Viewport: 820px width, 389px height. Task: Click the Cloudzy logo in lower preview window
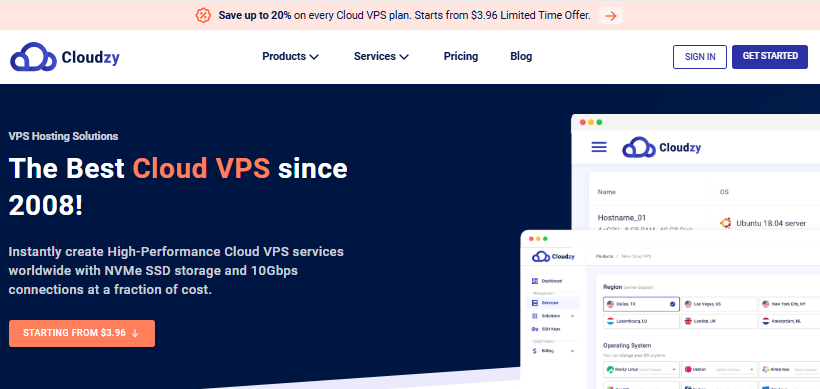coord(553,257)
